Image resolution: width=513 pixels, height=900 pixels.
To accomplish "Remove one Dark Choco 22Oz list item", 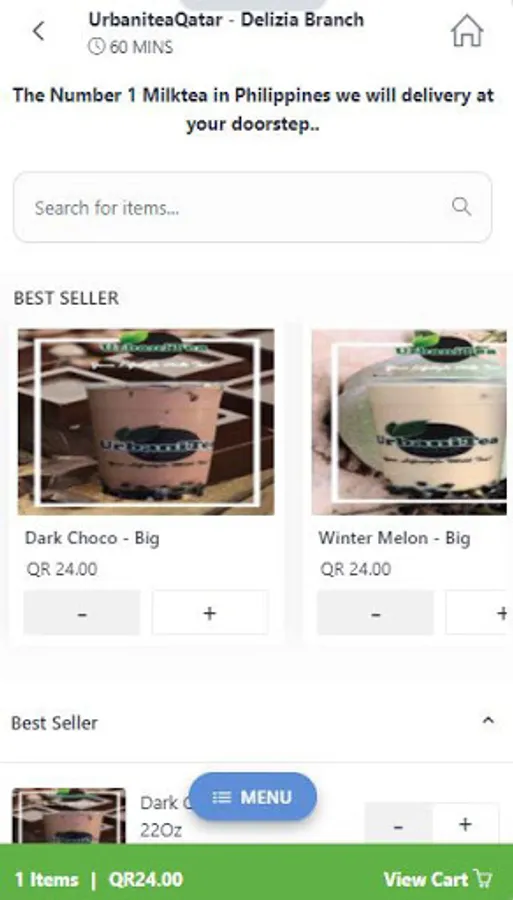I will pyautogui.click(x=398, y=825).
